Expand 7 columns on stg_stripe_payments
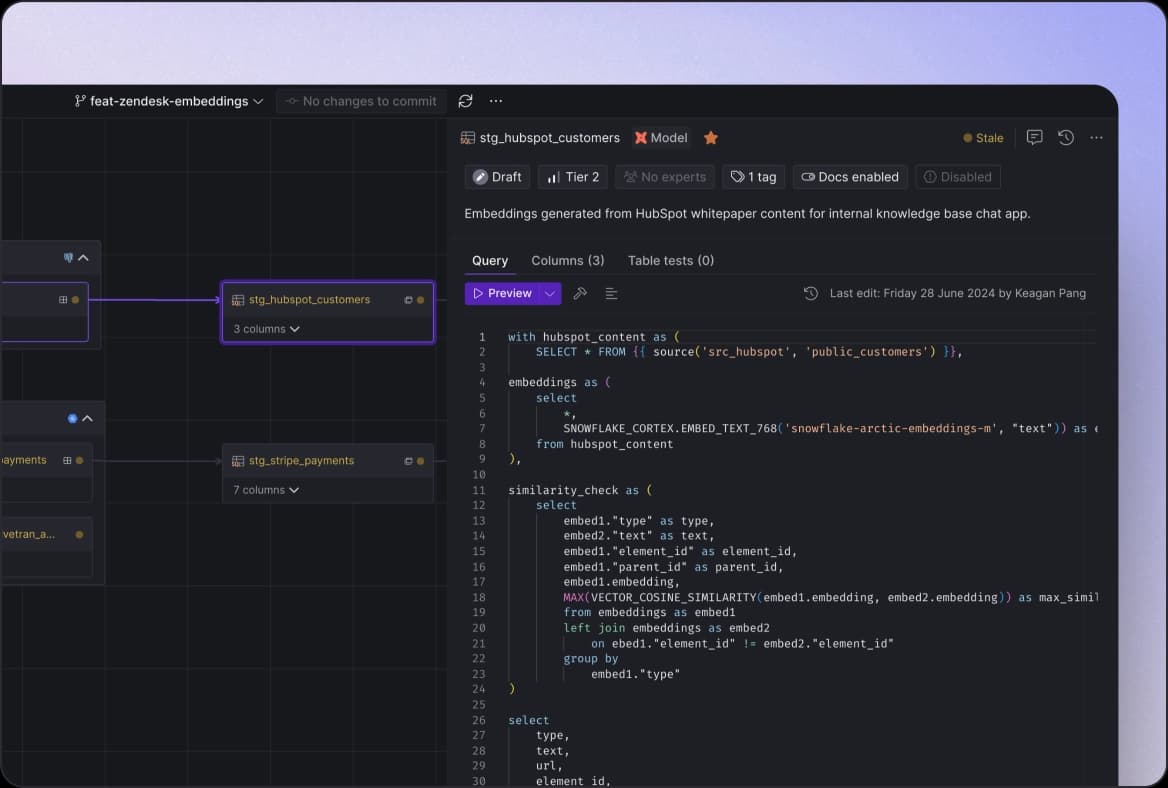 264,490
